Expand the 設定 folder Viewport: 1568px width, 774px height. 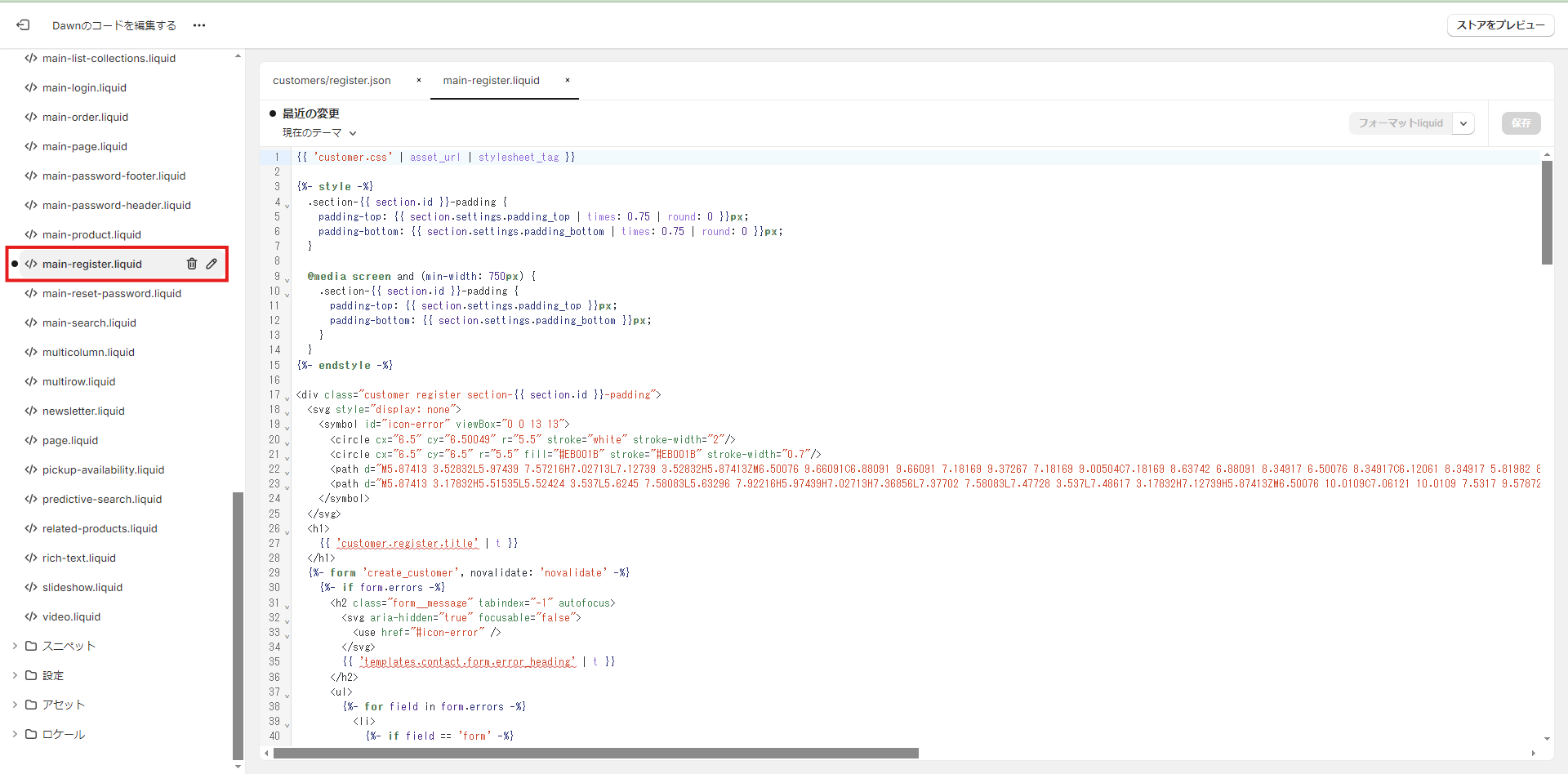click(x=15, y=675)
